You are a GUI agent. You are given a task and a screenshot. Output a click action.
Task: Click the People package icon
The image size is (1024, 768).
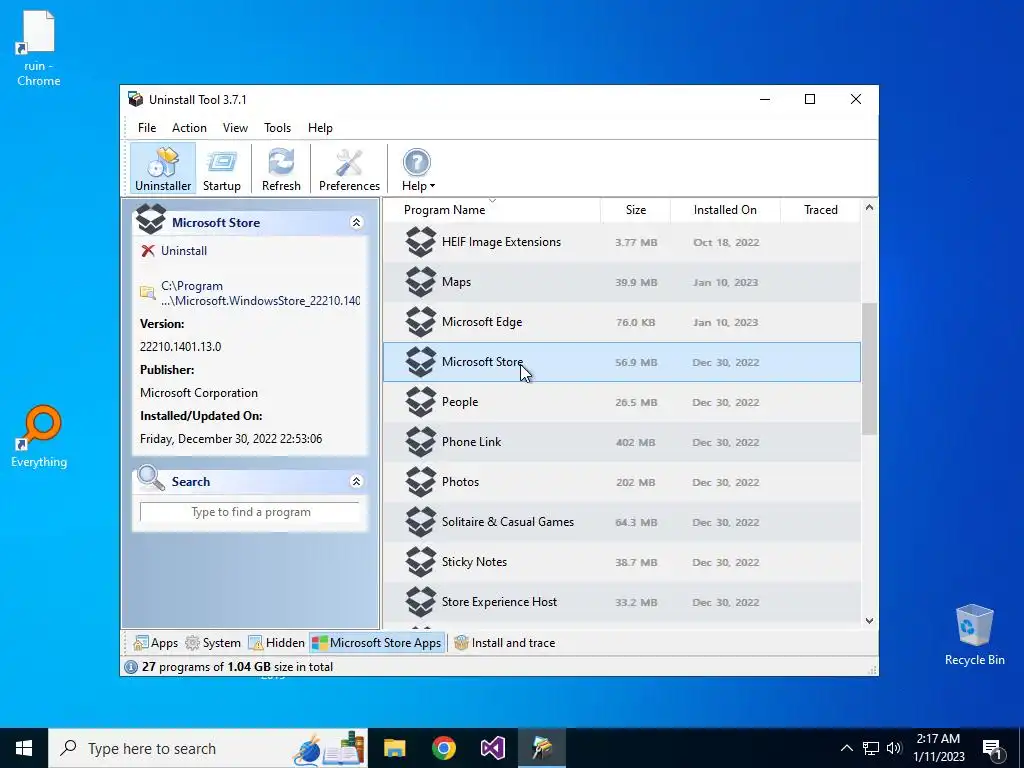coord(421,402)
